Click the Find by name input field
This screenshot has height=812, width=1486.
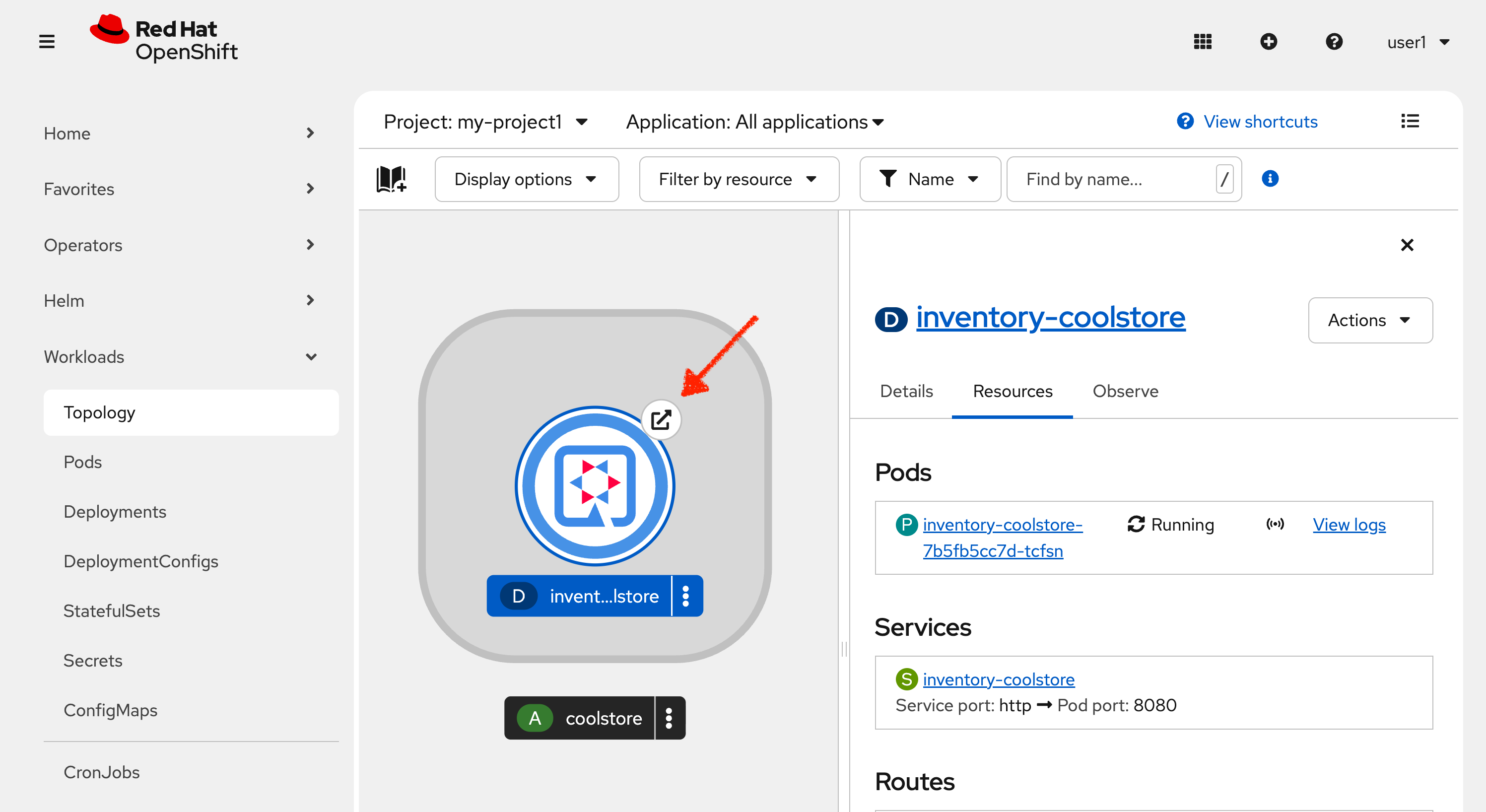pos(1108,179)
